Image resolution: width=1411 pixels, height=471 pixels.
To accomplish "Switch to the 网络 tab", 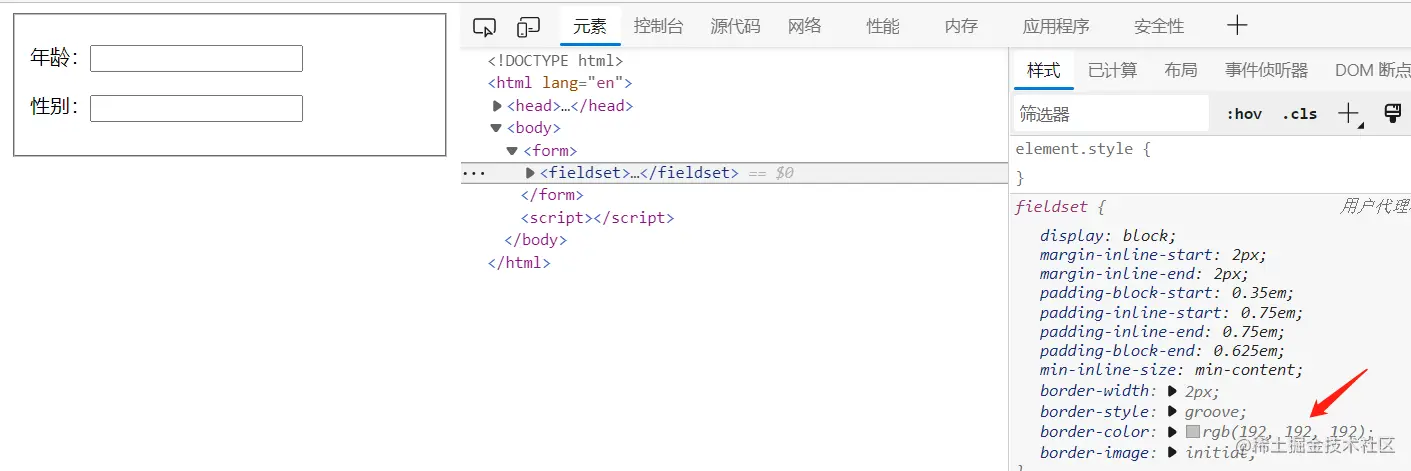I will point(804,27).
